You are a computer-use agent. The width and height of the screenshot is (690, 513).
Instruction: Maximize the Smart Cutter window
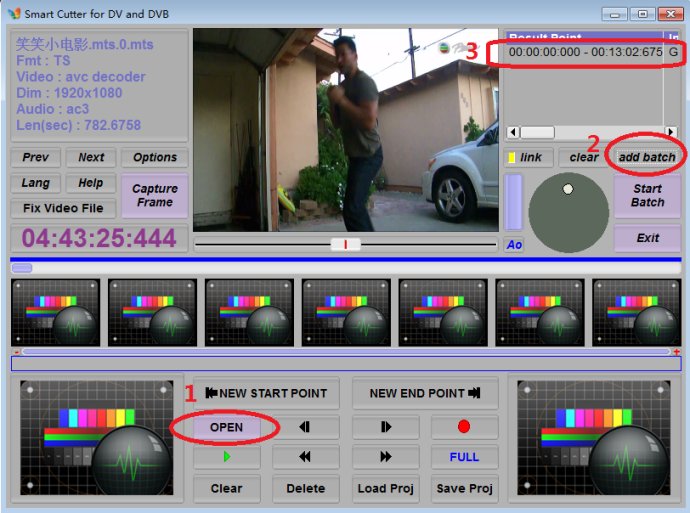pos(642,14)
